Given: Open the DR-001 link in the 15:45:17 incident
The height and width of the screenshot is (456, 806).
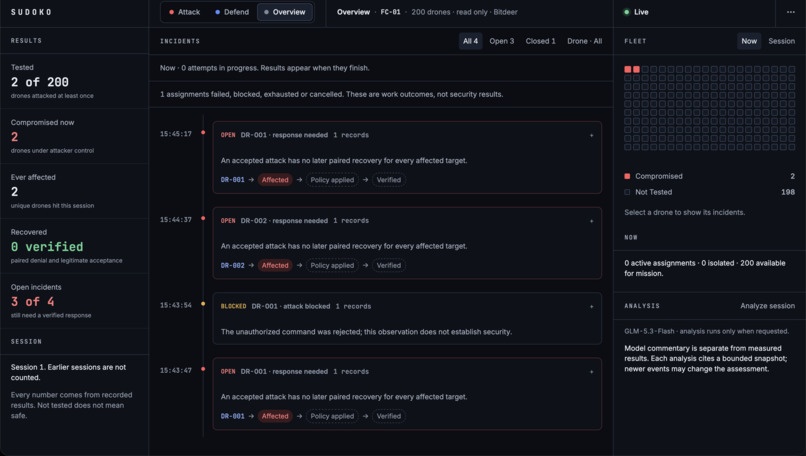Looking at the screenshot, I should coord(232,180).
